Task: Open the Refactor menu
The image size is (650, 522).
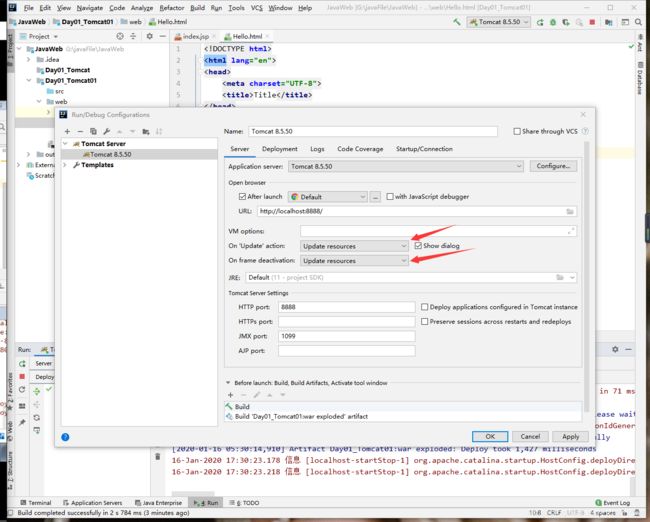Action: (172, 8)
